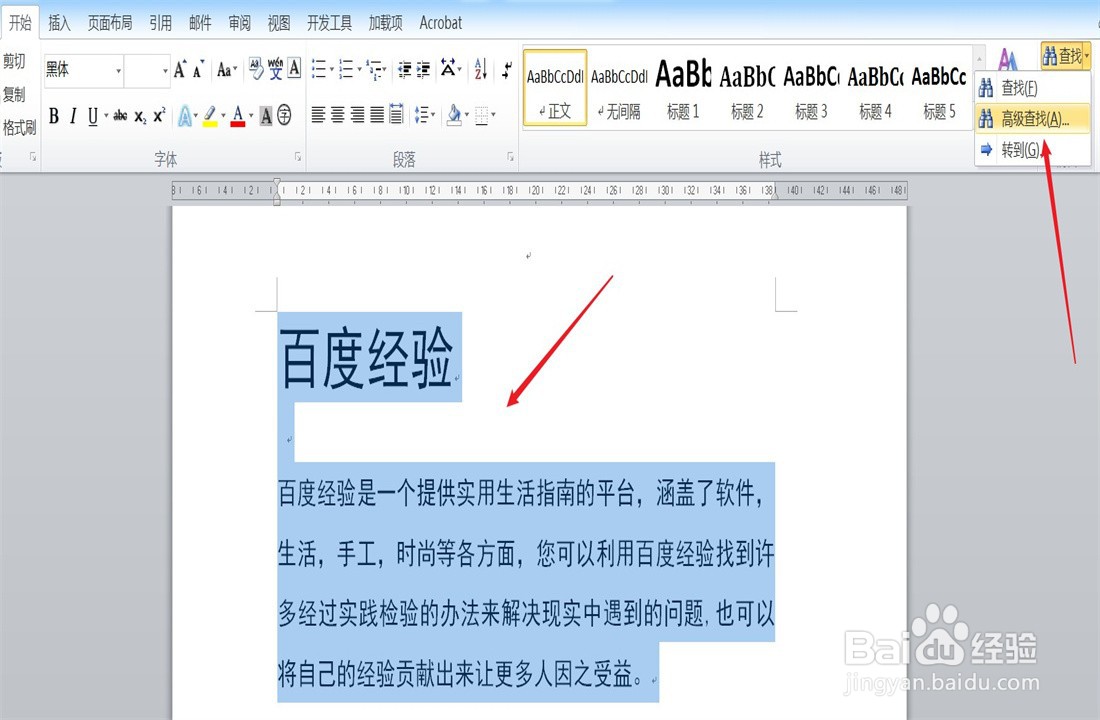Image resolution: width=1100 pixels, height=720 pixels.
Task: Apply 标题 1 style
Action: (683, 88)
